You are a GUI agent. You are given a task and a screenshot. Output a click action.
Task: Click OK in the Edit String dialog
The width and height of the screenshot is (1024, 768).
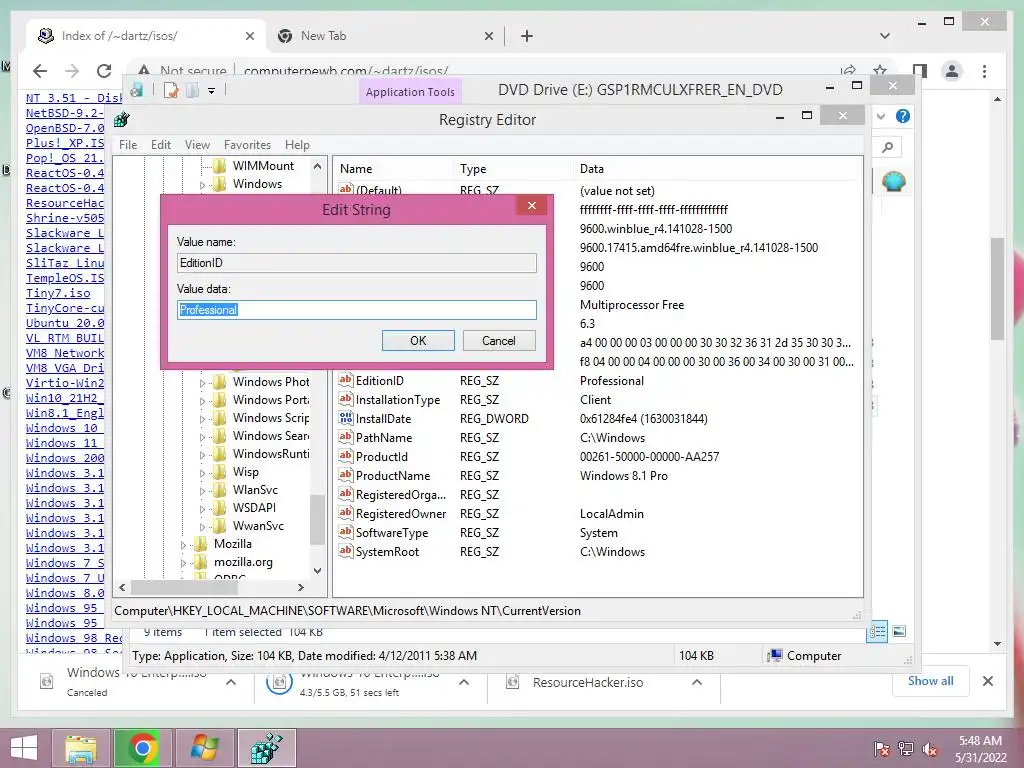click(x=418, y=340)
